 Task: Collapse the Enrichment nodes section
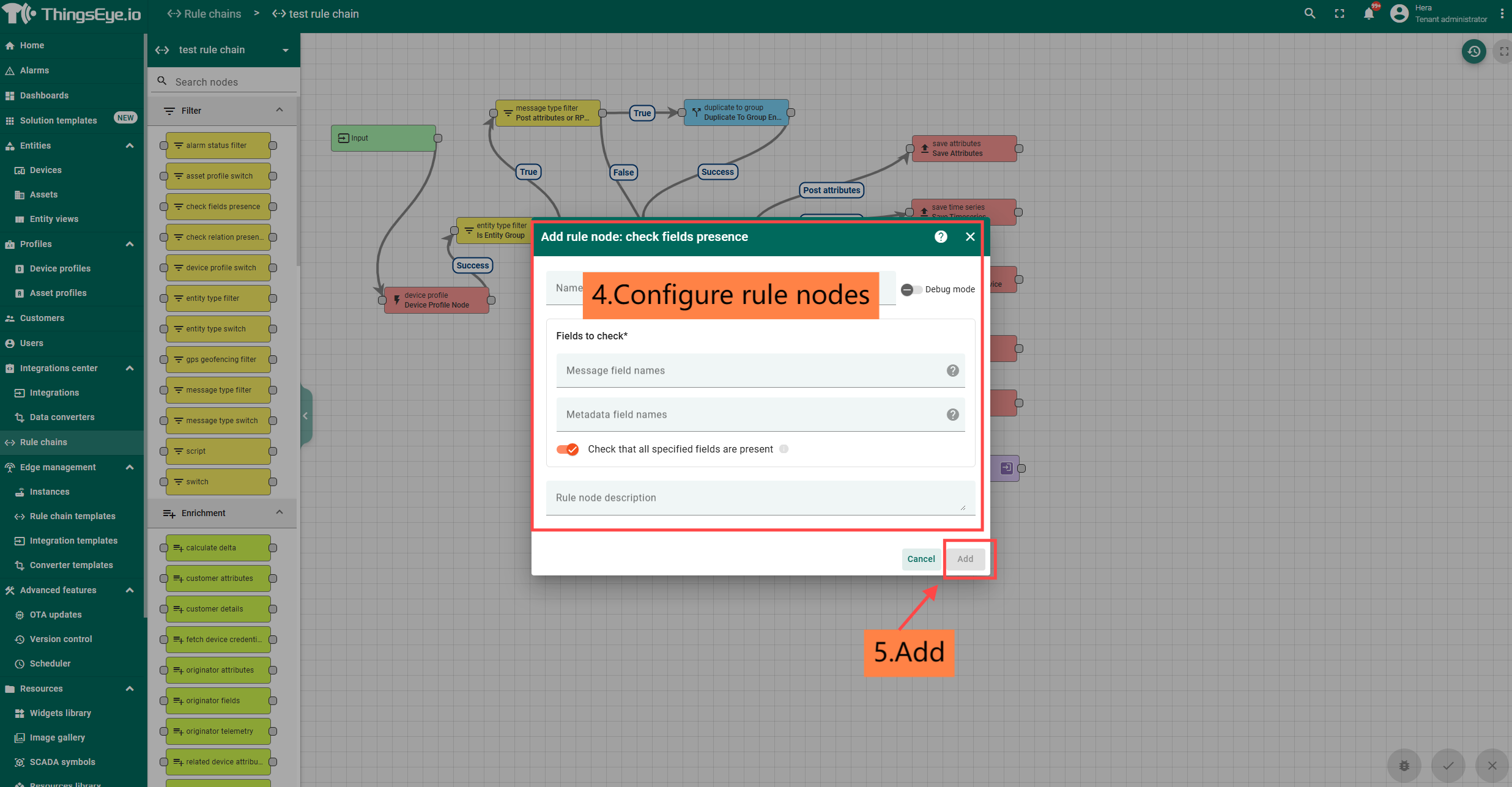[280, 513]
